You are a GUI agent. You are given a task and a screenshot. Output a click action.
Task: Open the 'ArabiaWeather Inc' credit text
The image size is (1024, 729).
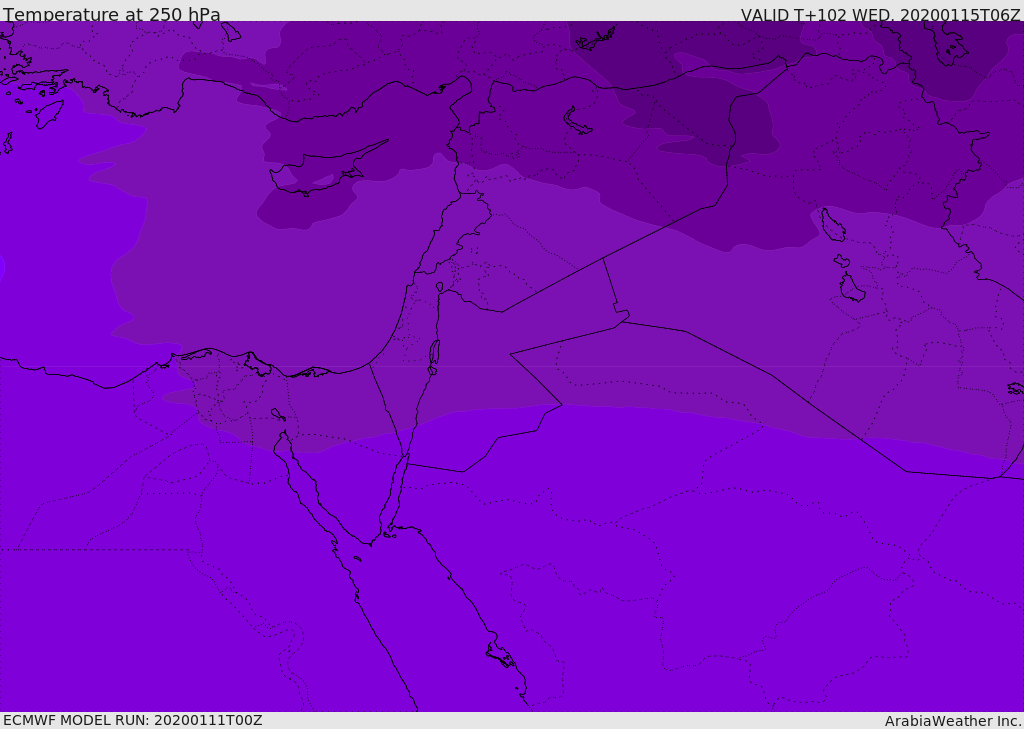(x=952, y=721)
